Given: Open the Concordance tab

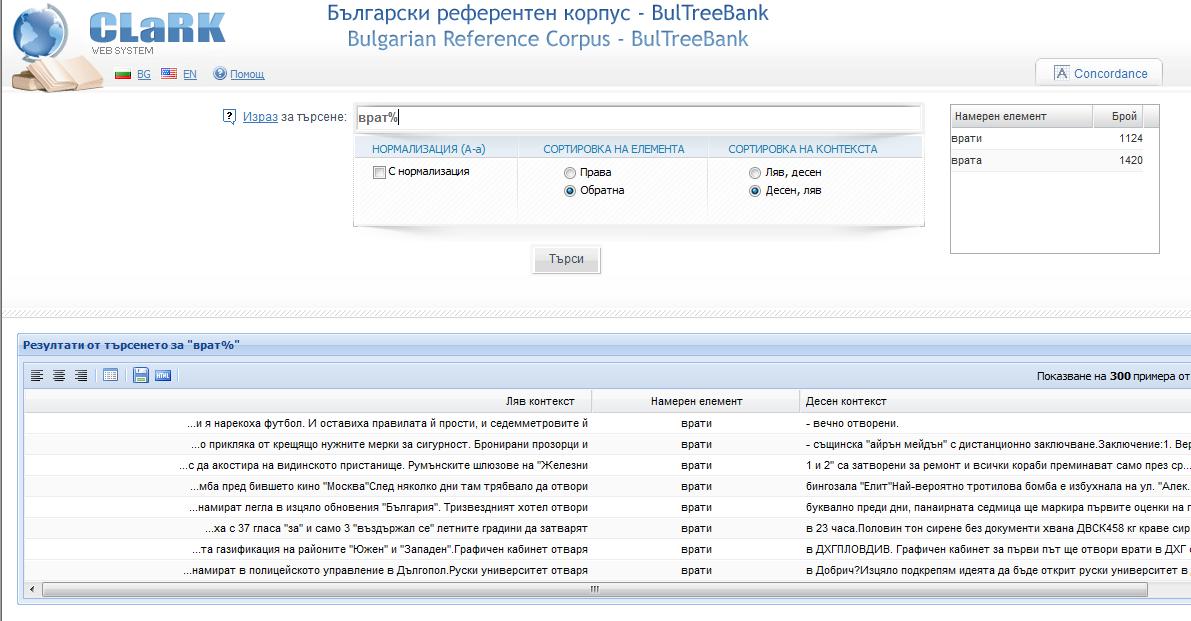Looking at the screenshot, I should pos(1099,73).
